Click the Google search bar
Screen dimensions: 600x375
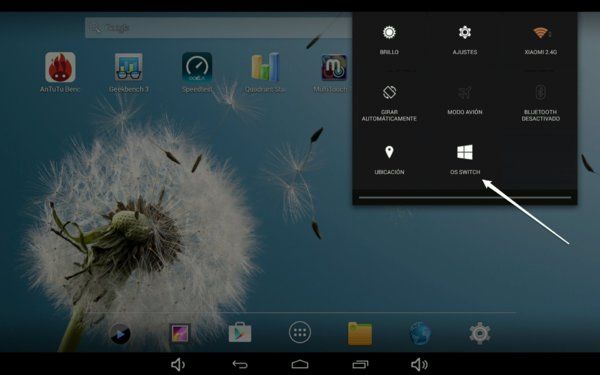tap(218, 28)
